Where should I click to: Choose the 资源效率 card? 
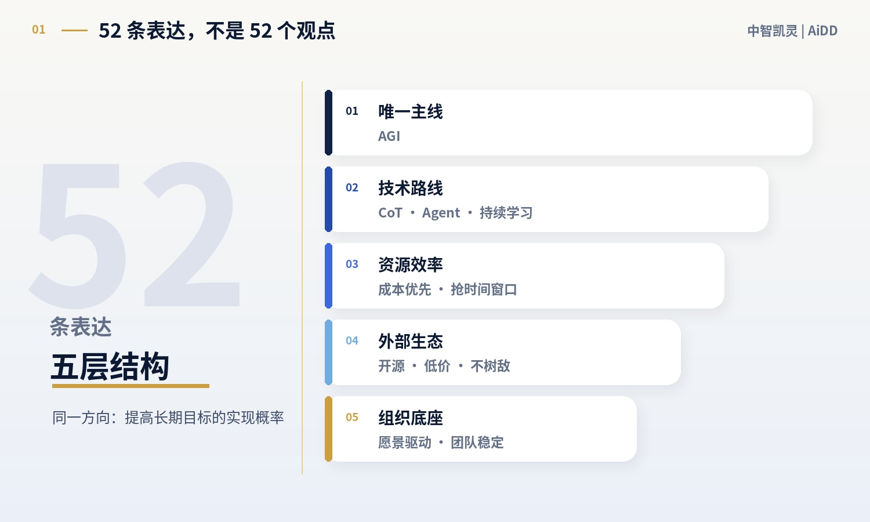[x=524, y=276]
